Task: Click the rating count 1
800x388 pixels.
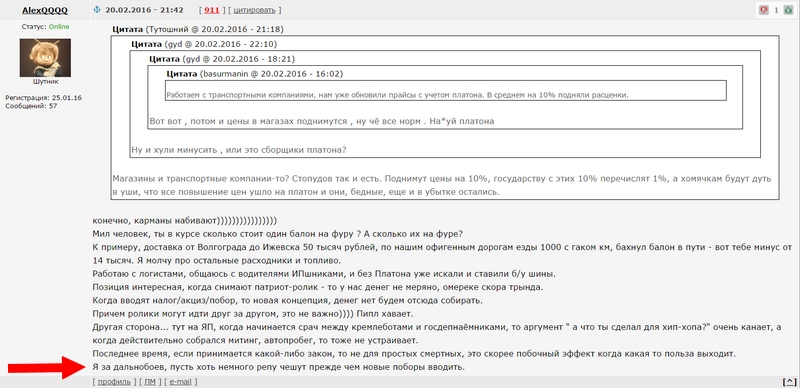Action: (776, 10)
